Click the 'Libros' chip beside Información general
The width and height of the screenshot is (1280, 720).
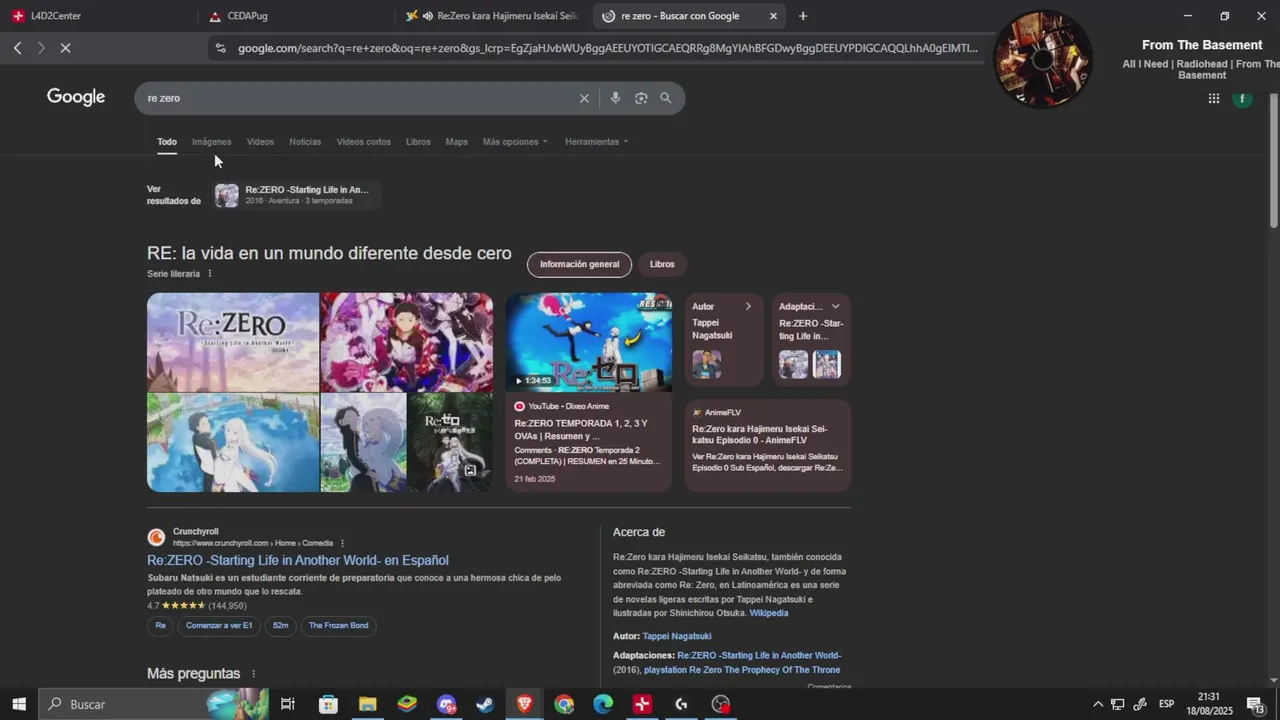coord(662,264)
